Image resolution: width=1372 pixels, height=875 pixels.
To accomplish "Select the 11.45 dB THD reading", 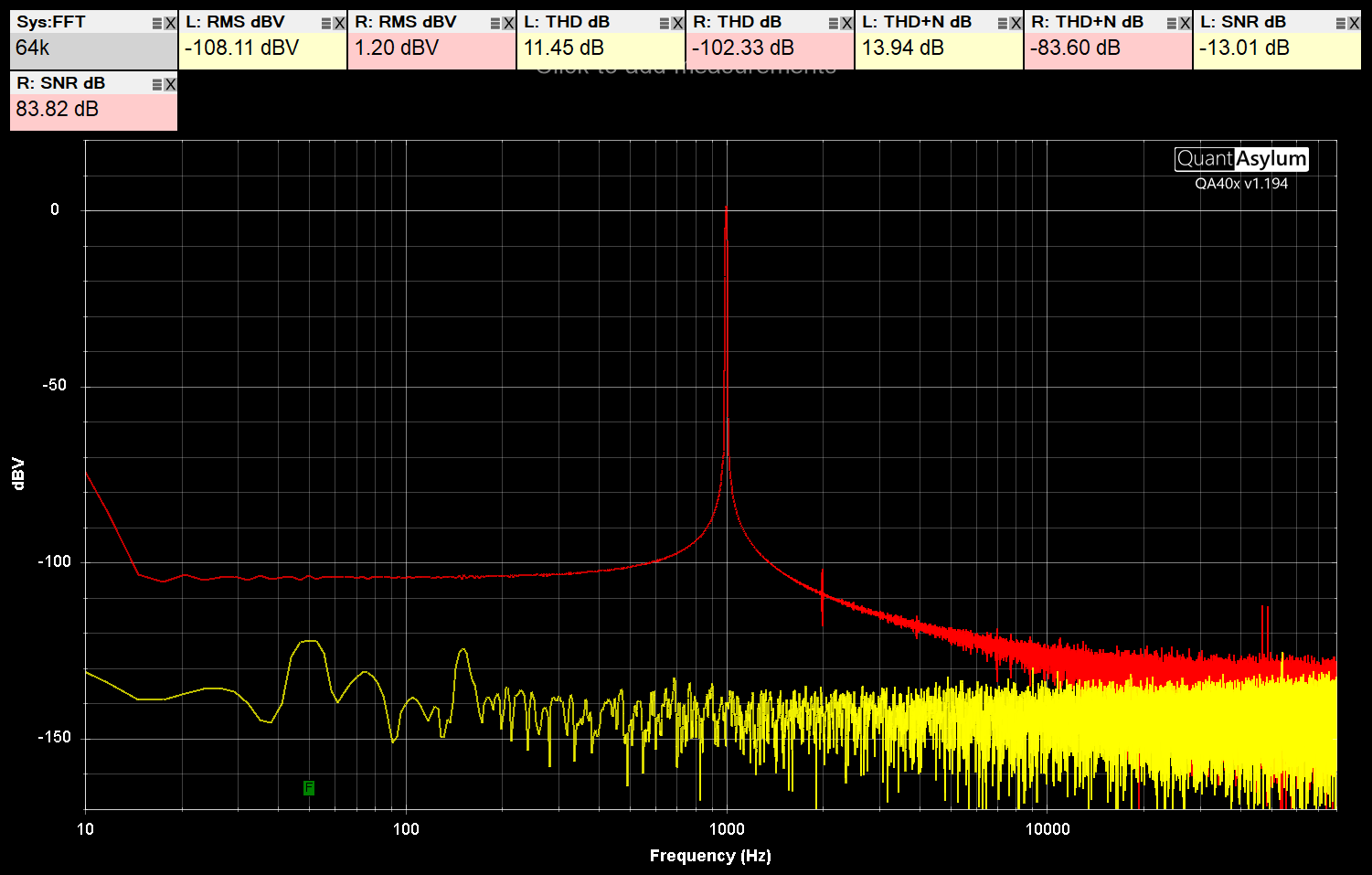I will [x=563, y=48].
